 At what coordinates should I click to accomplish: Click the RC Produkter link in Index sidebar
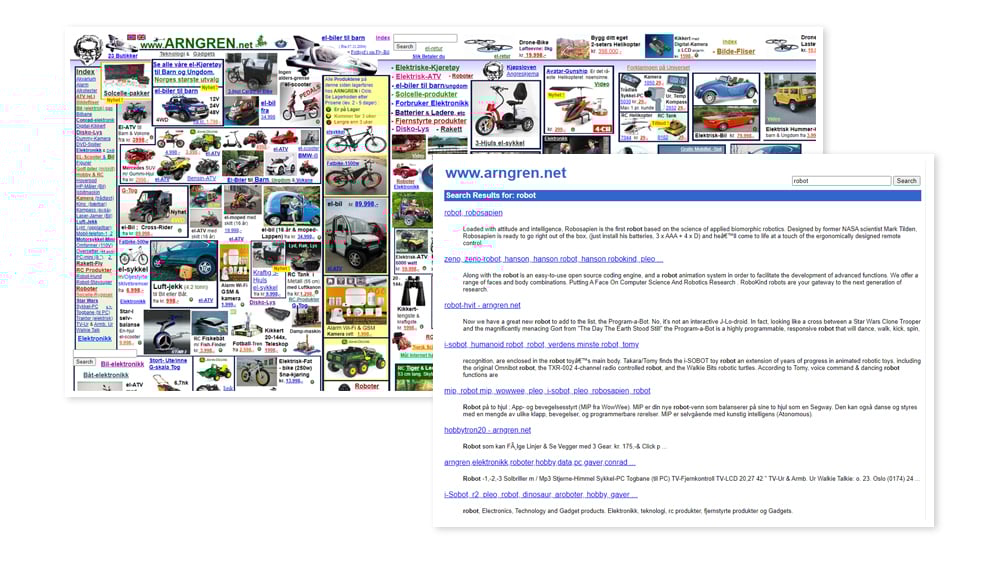(x=94, y=270)
